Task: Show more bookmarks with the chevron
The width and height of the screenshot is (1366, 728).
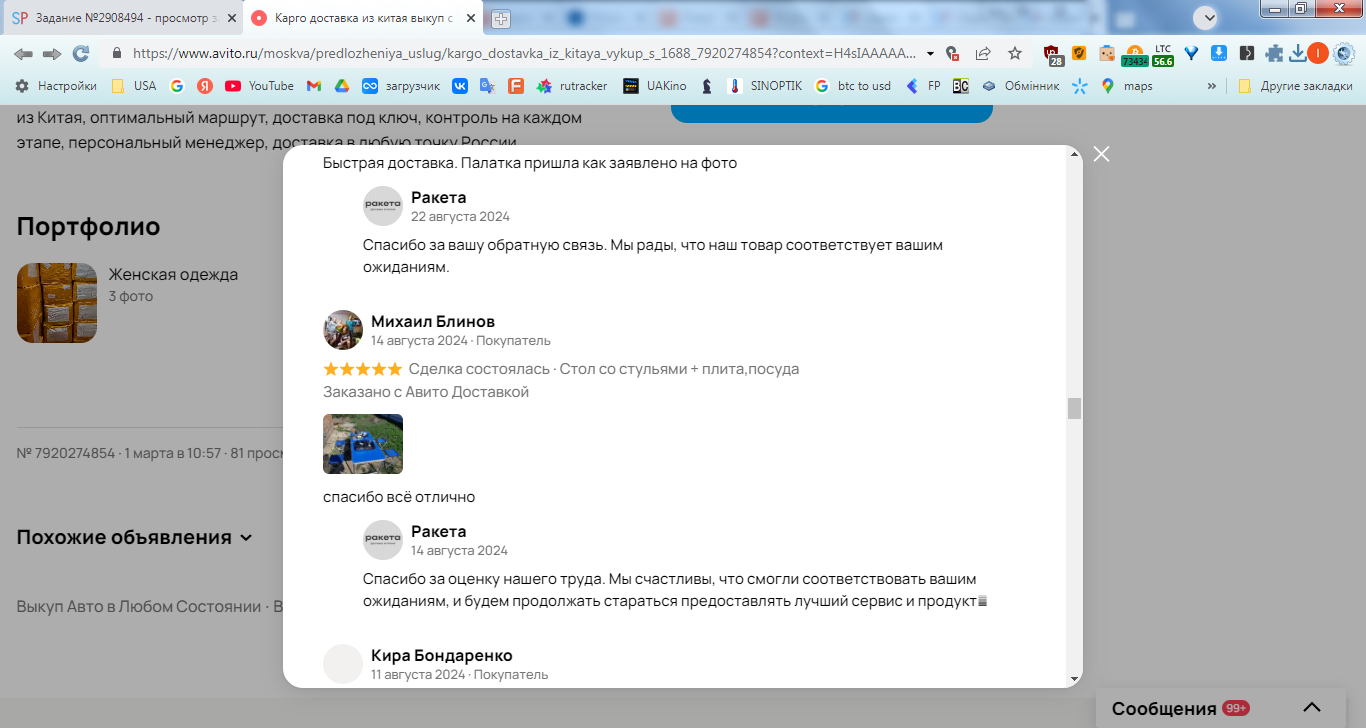Action: [1212, 86]
